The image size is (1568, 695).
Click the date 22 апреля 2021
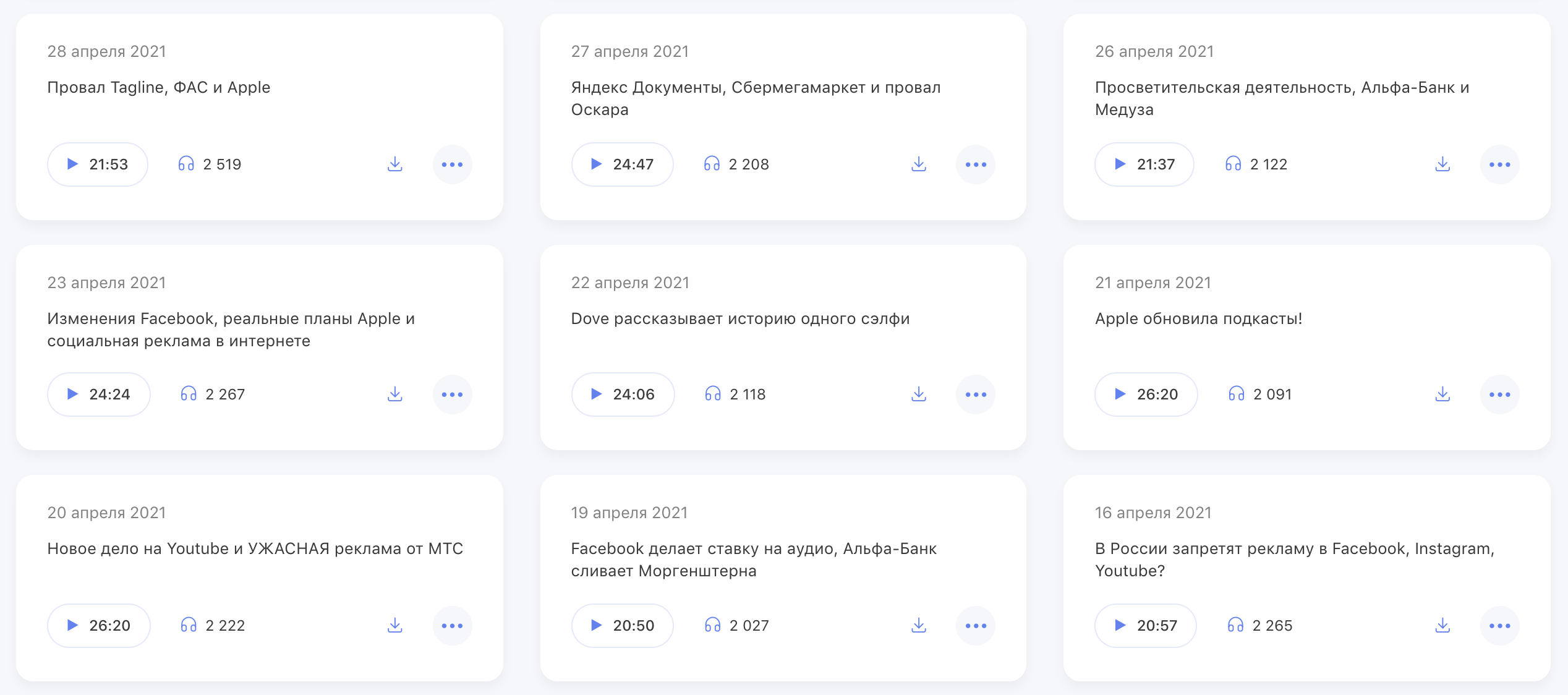tap(630, 283)
